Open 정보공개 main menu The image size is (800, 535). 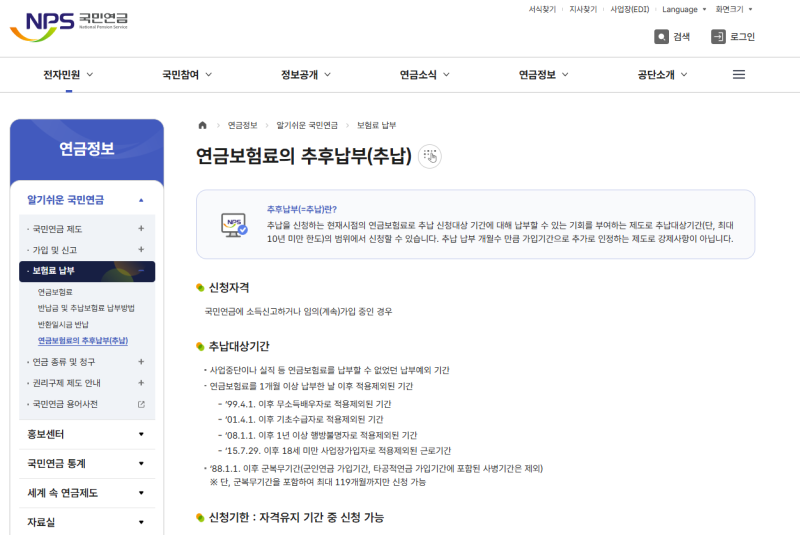click(306, 74)
